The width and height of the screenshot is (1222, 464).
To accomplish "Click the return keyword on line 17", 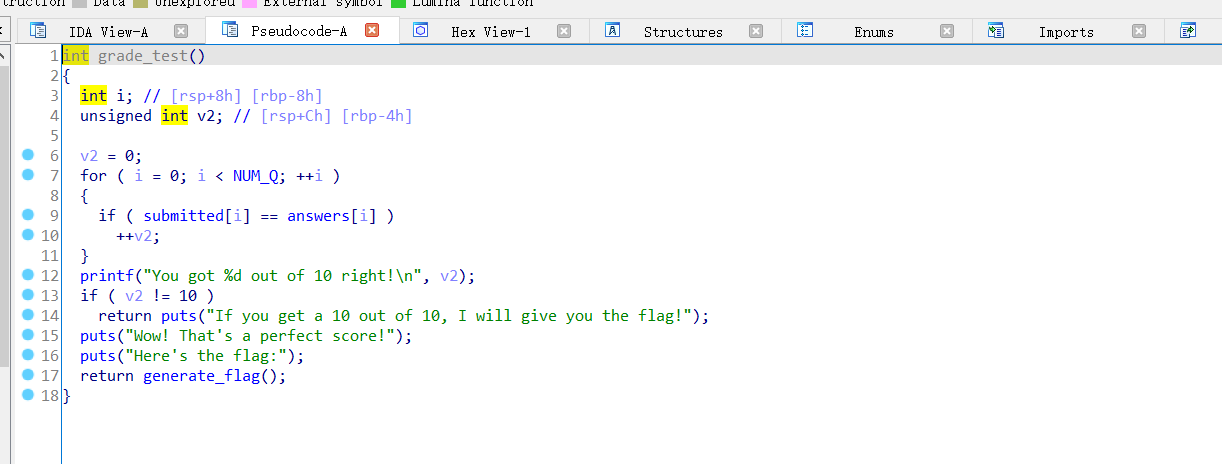I will [x=107, y=376].
